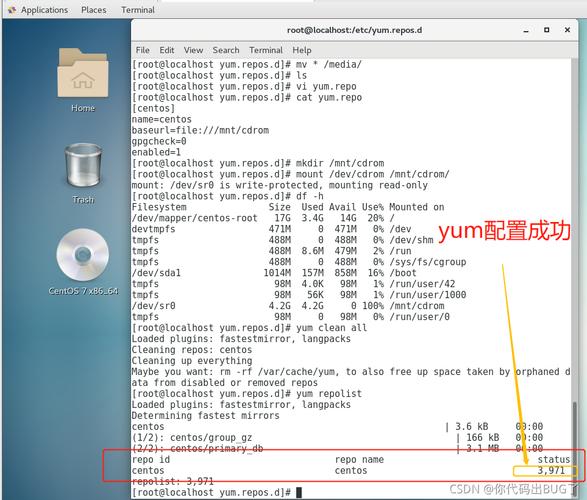Click the 'cat yum.repo' command line
This screenshot has width=587, height=500.
247,98
